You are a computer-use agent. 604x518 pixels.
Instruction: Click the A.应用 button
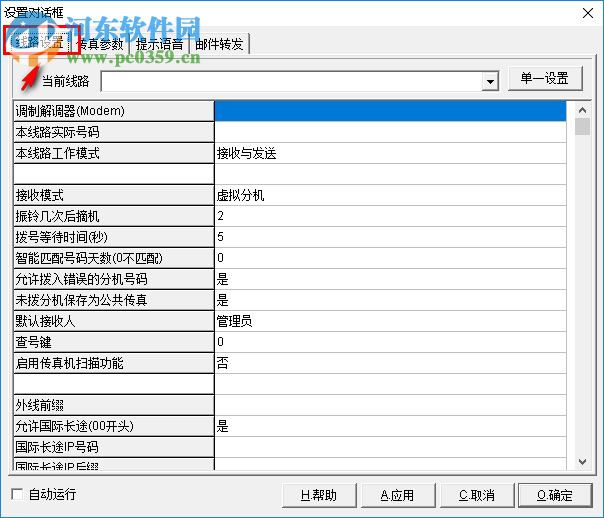point(398,495)
